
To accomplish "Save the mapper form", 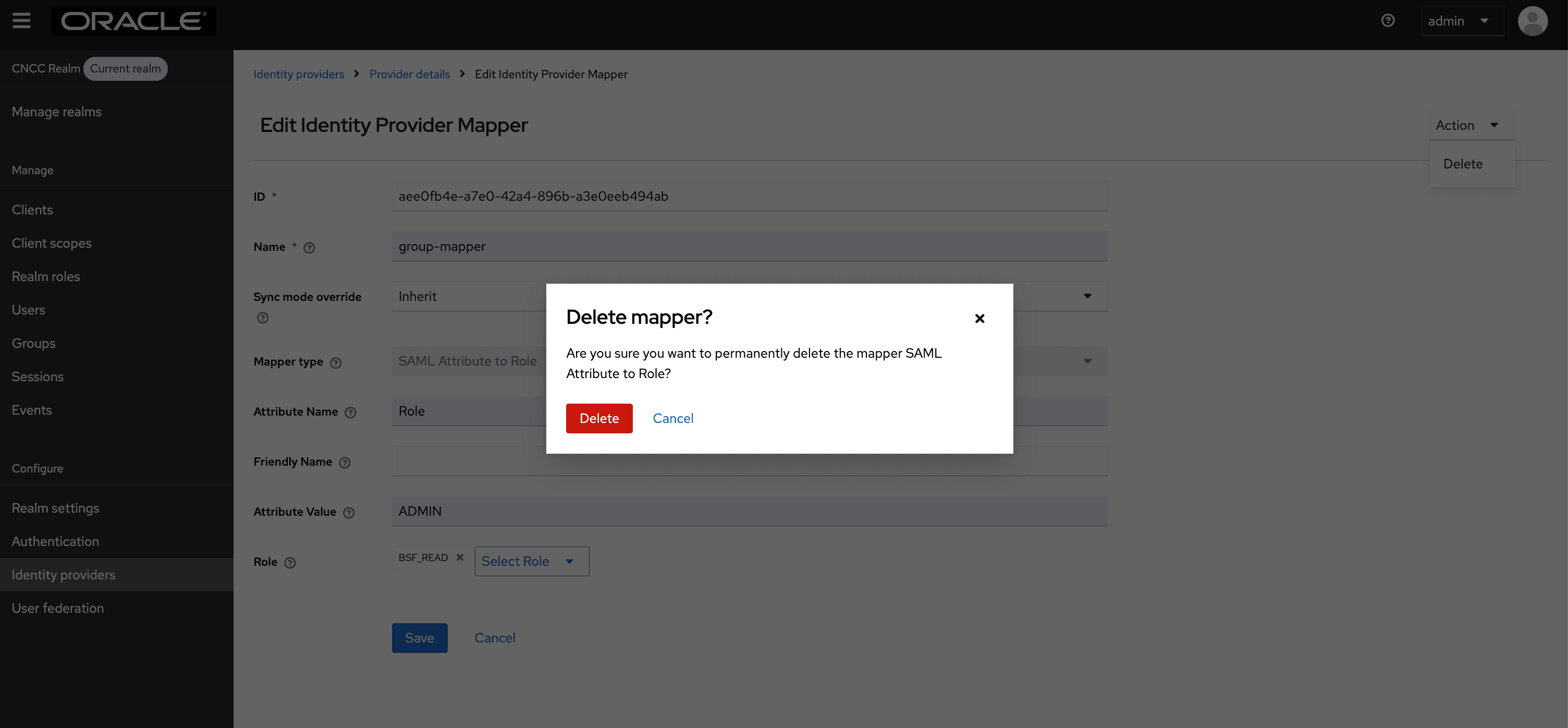I will tap(420, 638).
